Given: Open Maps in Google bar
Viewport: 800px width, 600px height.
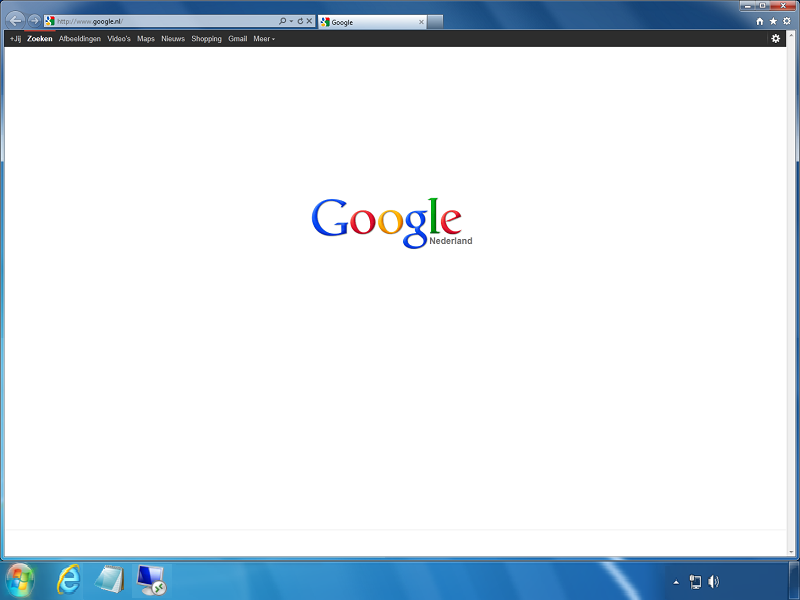Looking at the screenshot, I should click(146, 39).
